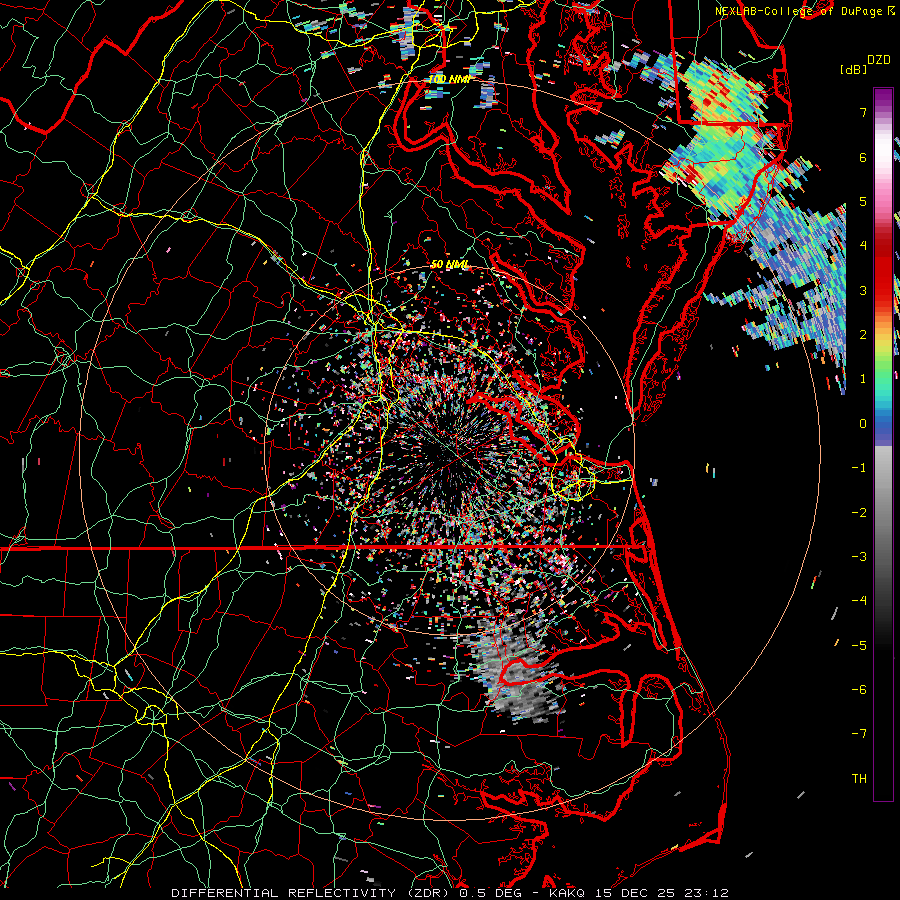900x900 pixels.
Task: Click the 100 NMI range ring label
Action: [449, 79]
